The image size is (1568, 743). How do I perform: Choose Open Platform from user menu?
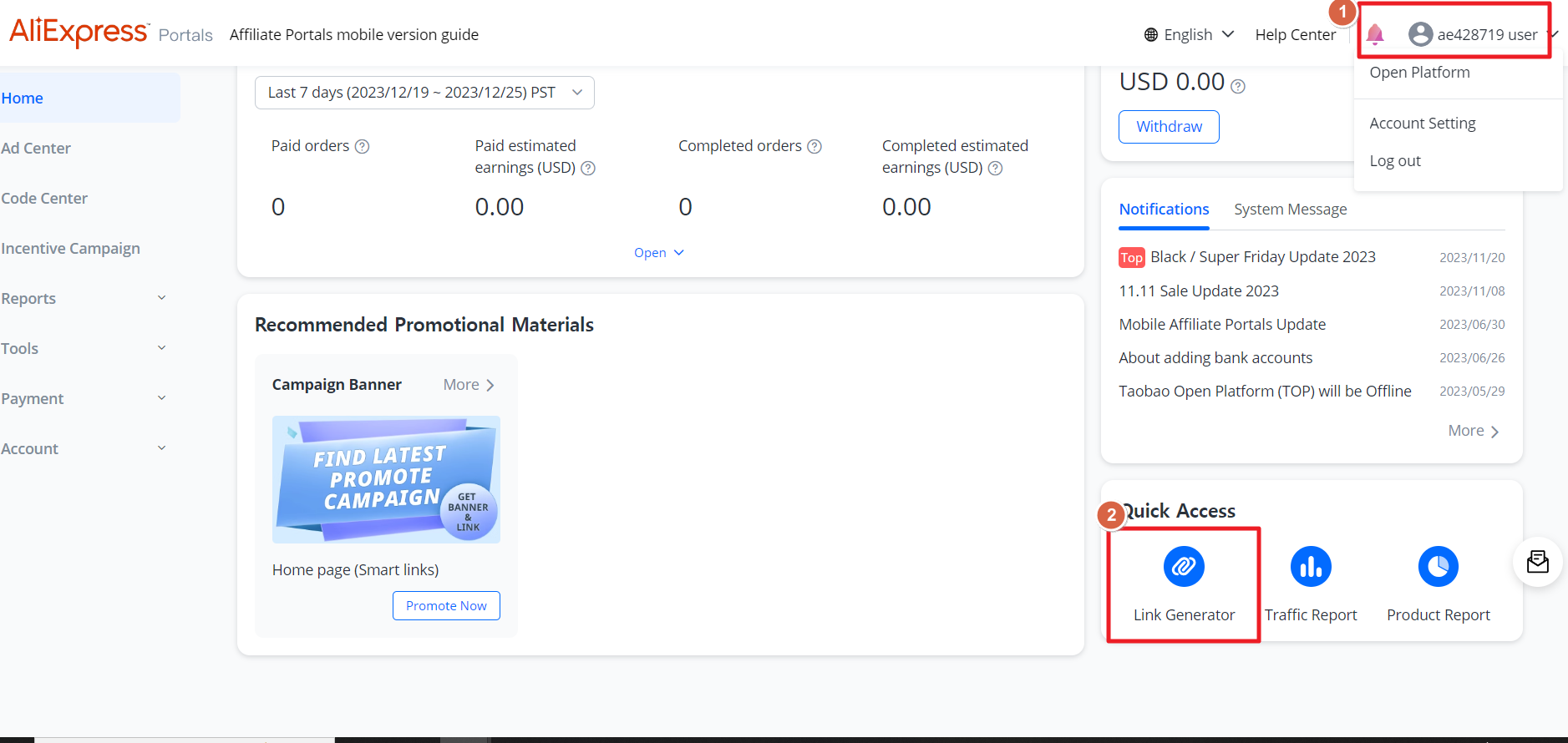[x=1419, y=73]
